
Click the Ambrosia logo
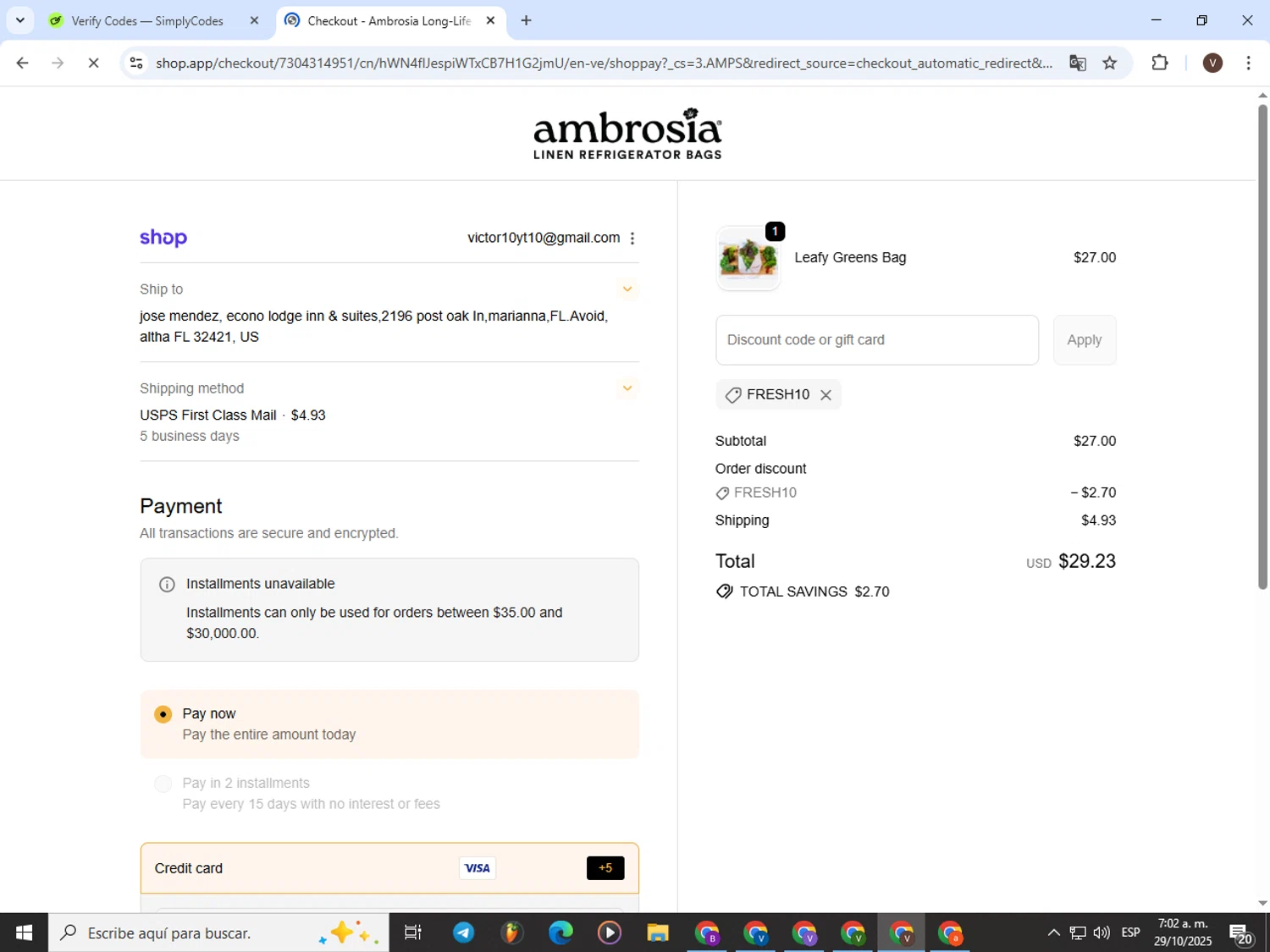tap(627, 134)
